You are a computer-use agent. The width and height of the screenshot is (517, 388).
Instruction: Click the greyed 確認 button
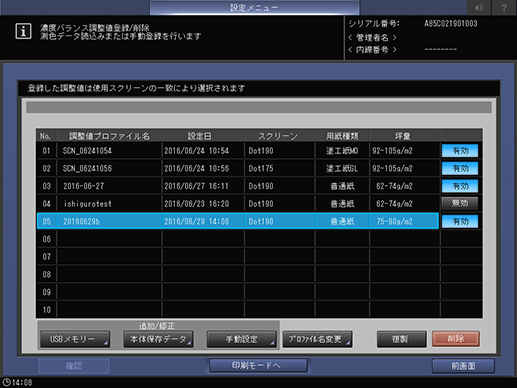click(74, 366)
